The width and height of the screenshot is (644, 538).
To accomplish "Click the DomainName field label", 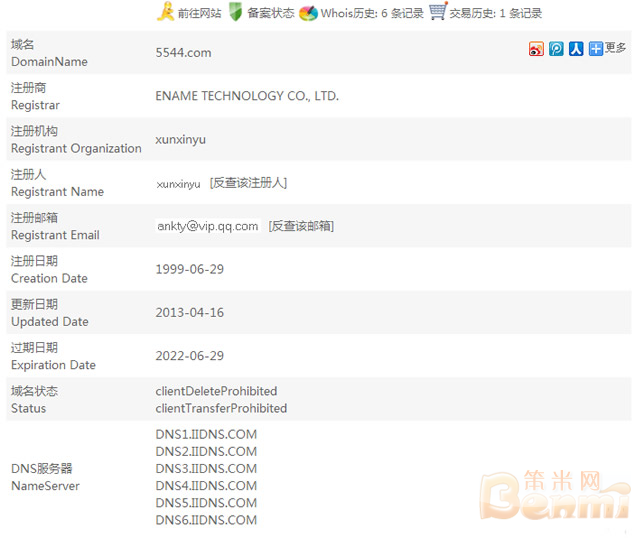I will (x=49, y=62).
